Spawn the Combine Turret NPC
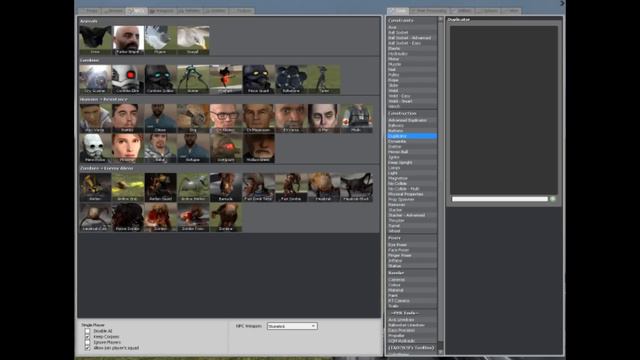The height and width of the screenshot is (360, 640). coord(324,79)
